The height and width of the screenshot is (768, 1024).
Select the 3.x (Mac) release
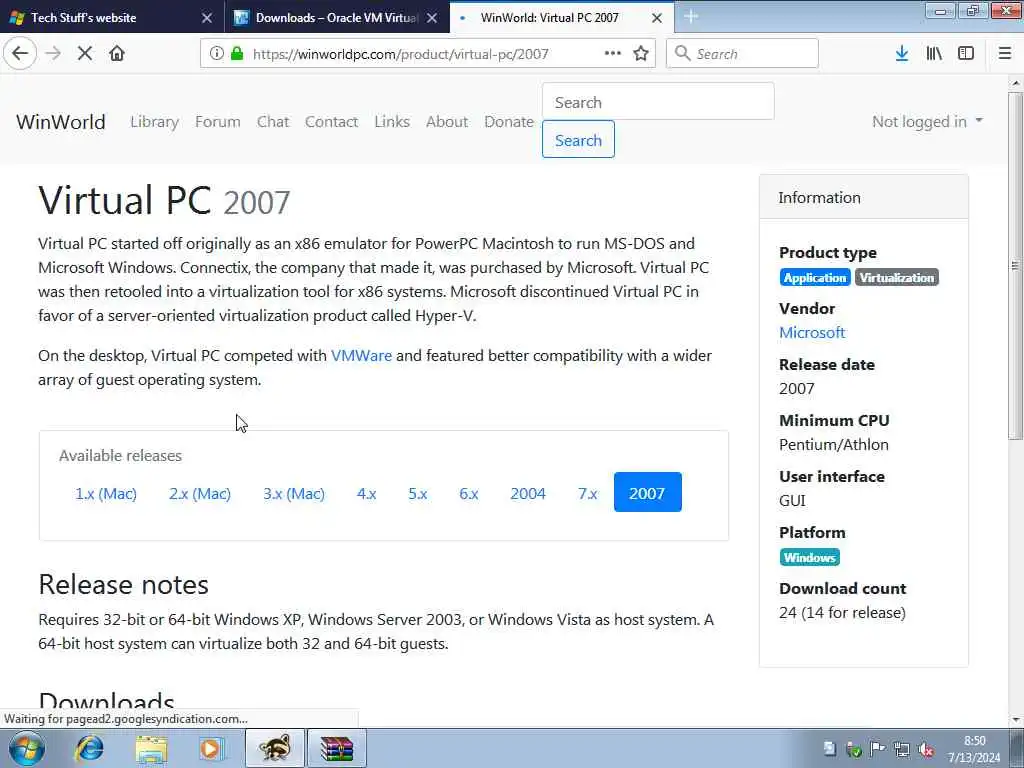coord(294,493)
